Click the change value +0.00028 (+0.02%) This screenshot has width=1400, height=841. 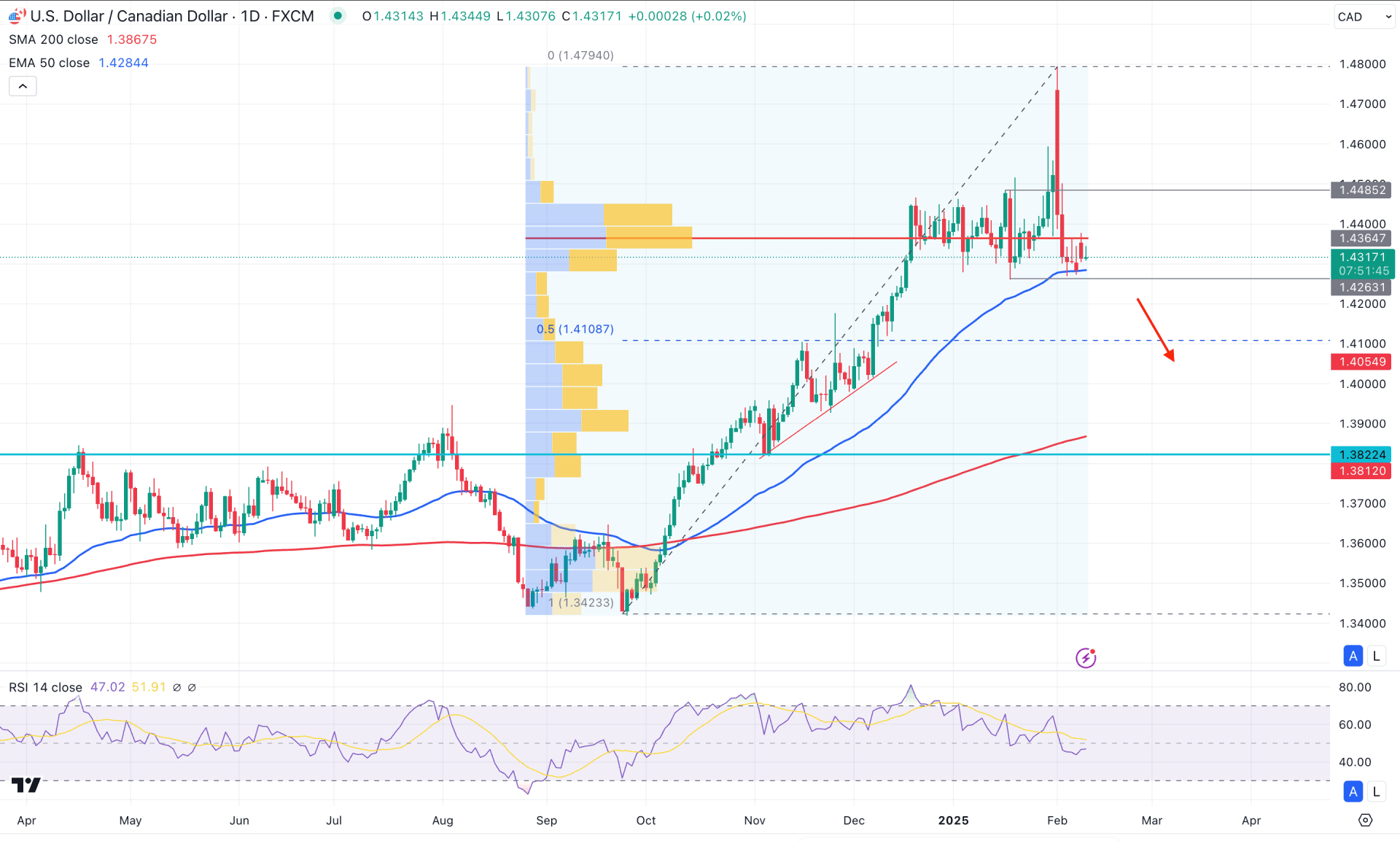tap(687, 16)
